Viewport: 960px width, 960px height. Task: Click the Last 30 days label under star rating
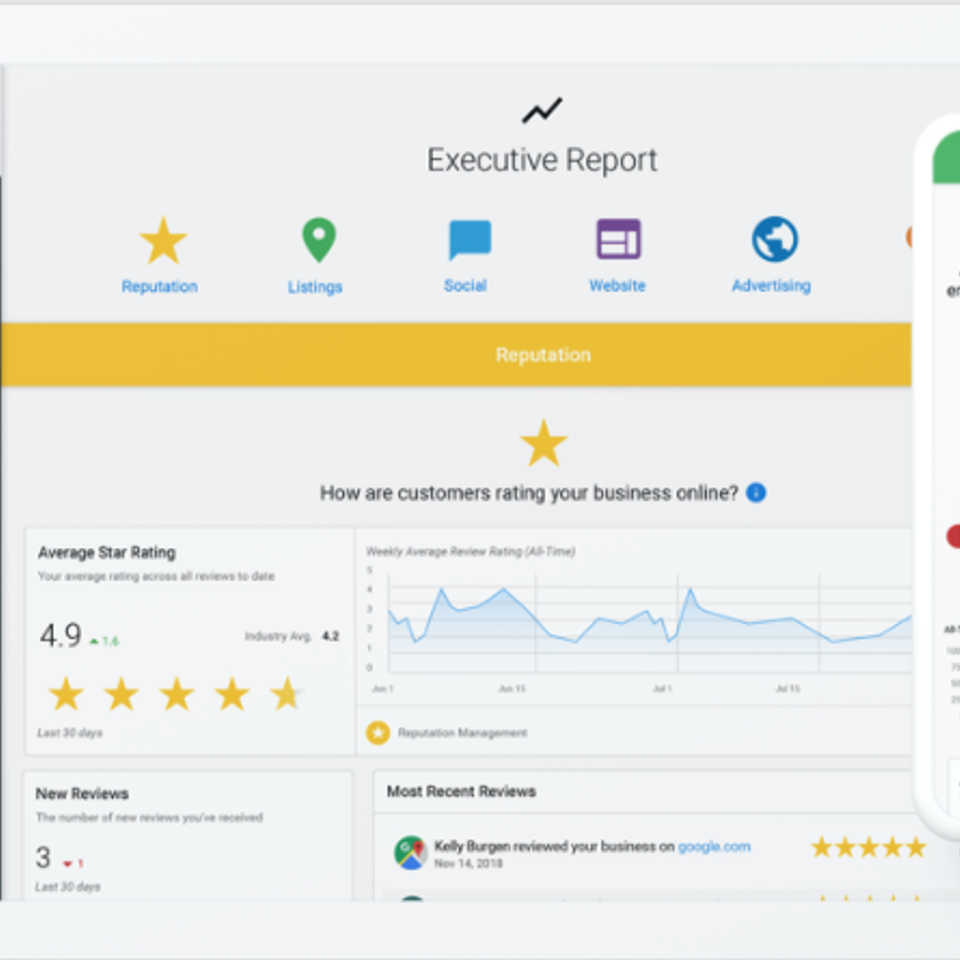coord(70,733)
